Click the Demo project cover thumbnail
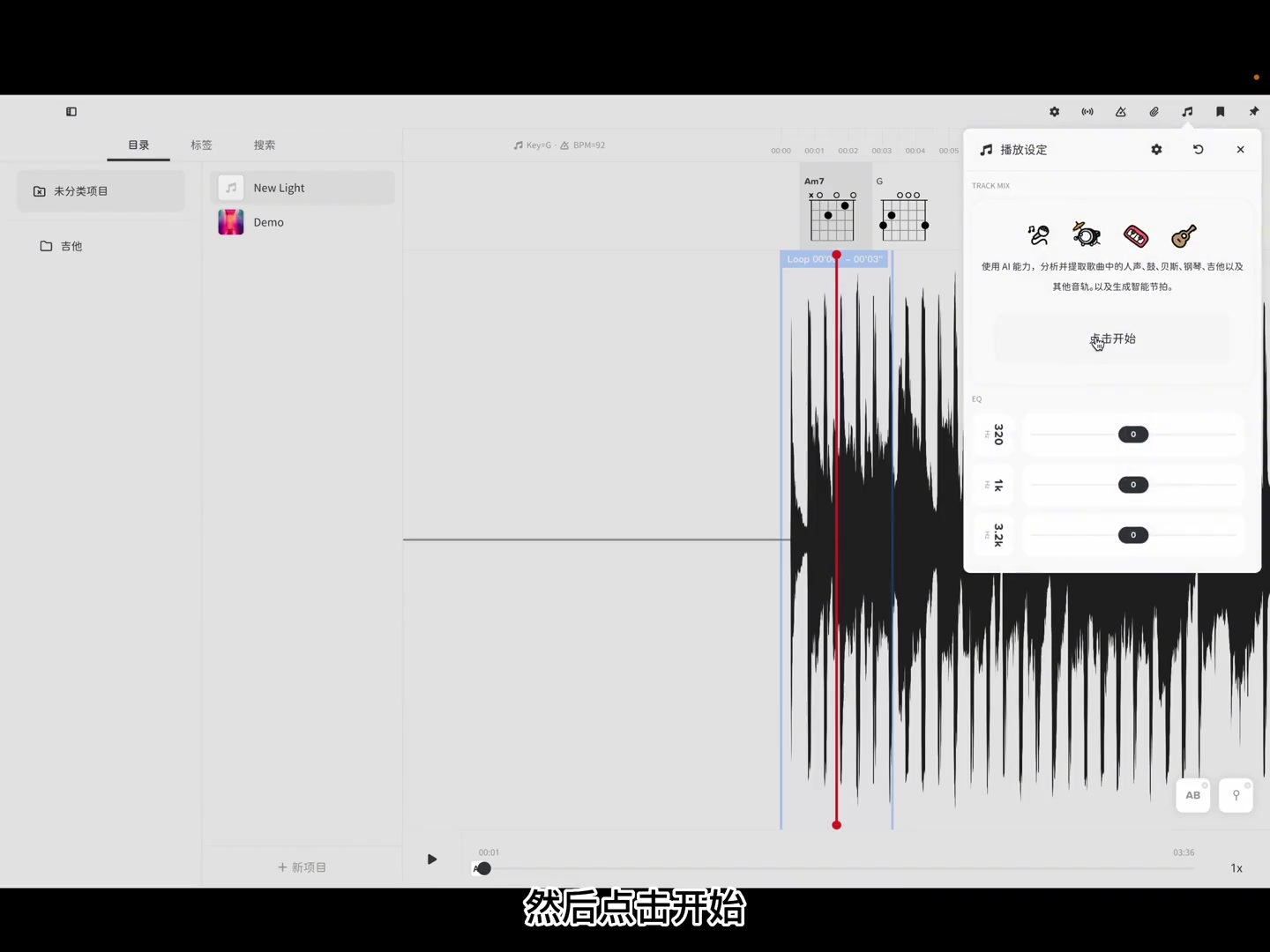The image size is (1270, 952). click(231, 222)
